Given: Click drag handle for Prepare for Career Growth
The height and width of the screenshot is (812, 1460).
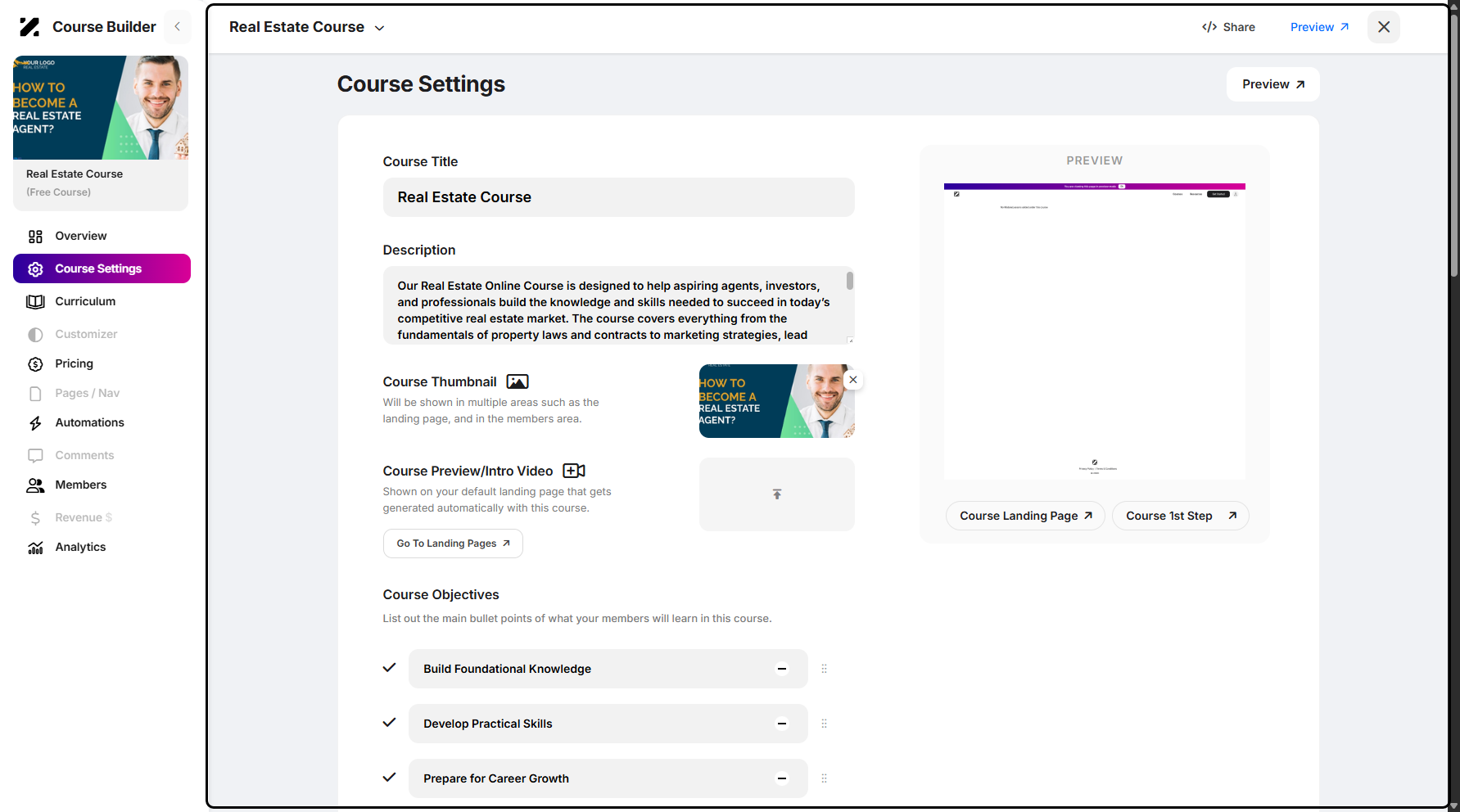Looking at the screenshot, I should coord(825,778).
